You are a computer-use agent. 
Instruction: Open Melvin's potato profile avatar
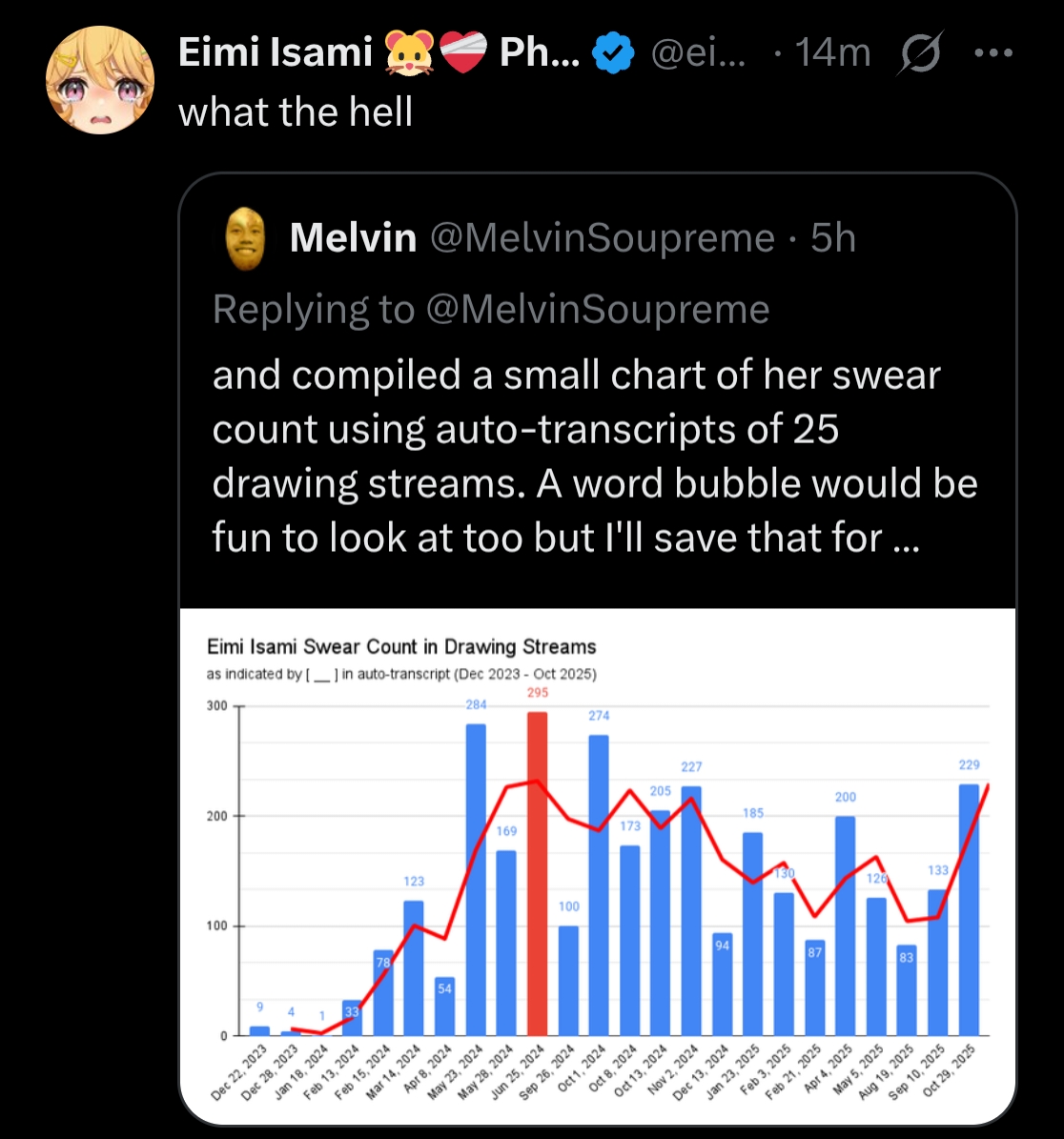tap(246, 239)
